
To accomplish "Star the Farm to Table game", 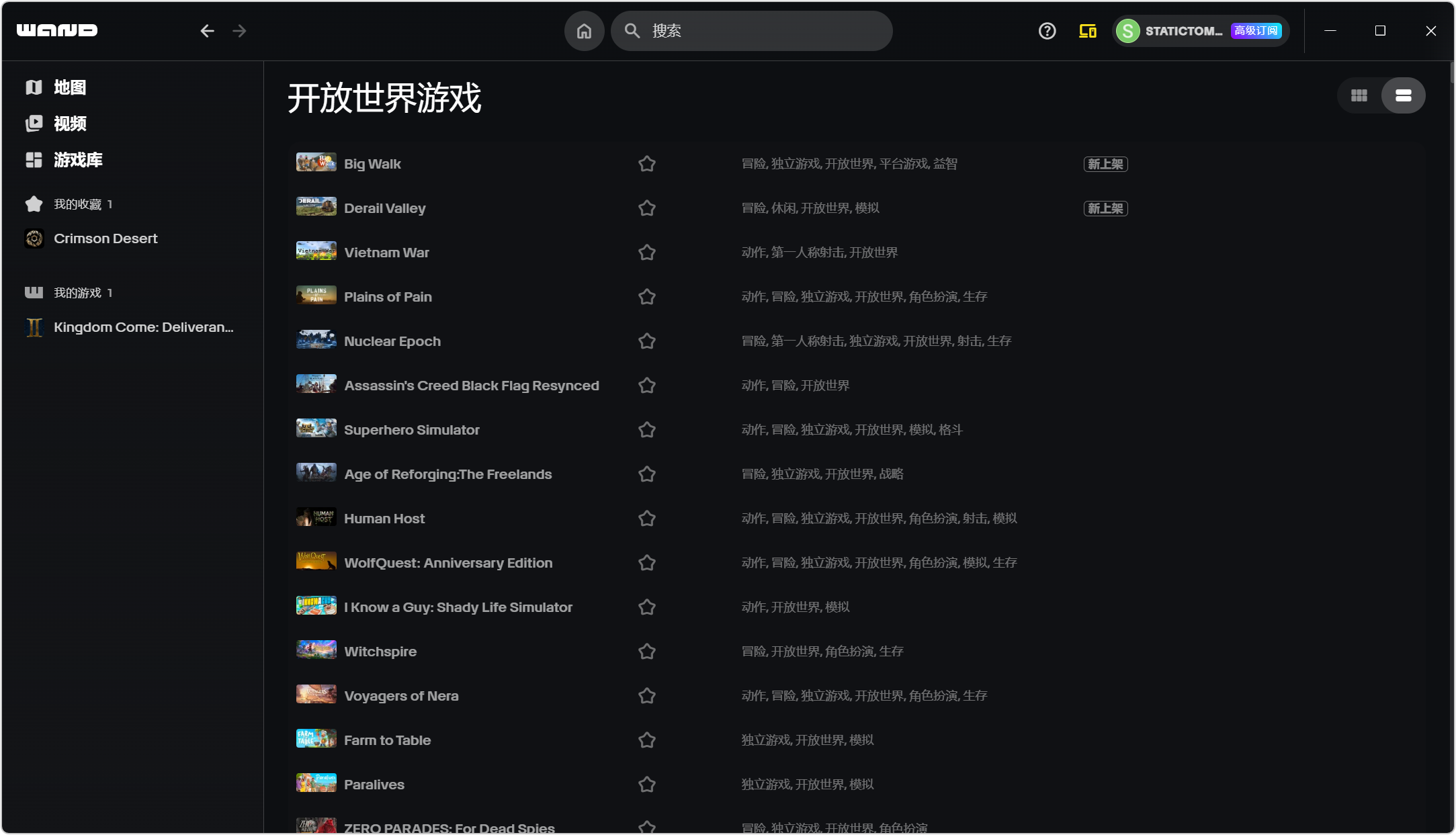I will pyautogui.click(x=647, y=740).
